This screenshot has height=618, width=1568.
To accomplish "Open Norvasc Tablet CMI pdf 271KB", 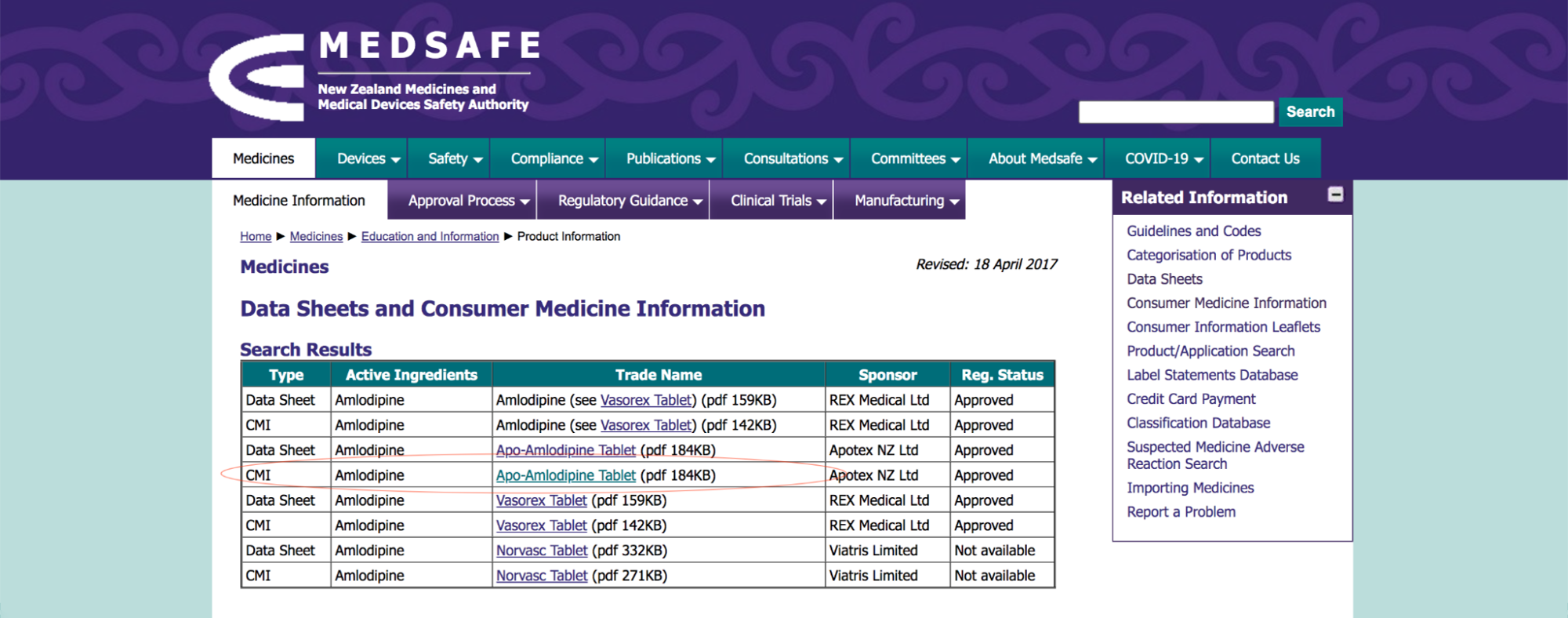I will pyautogui.click(x=542, y=576).
